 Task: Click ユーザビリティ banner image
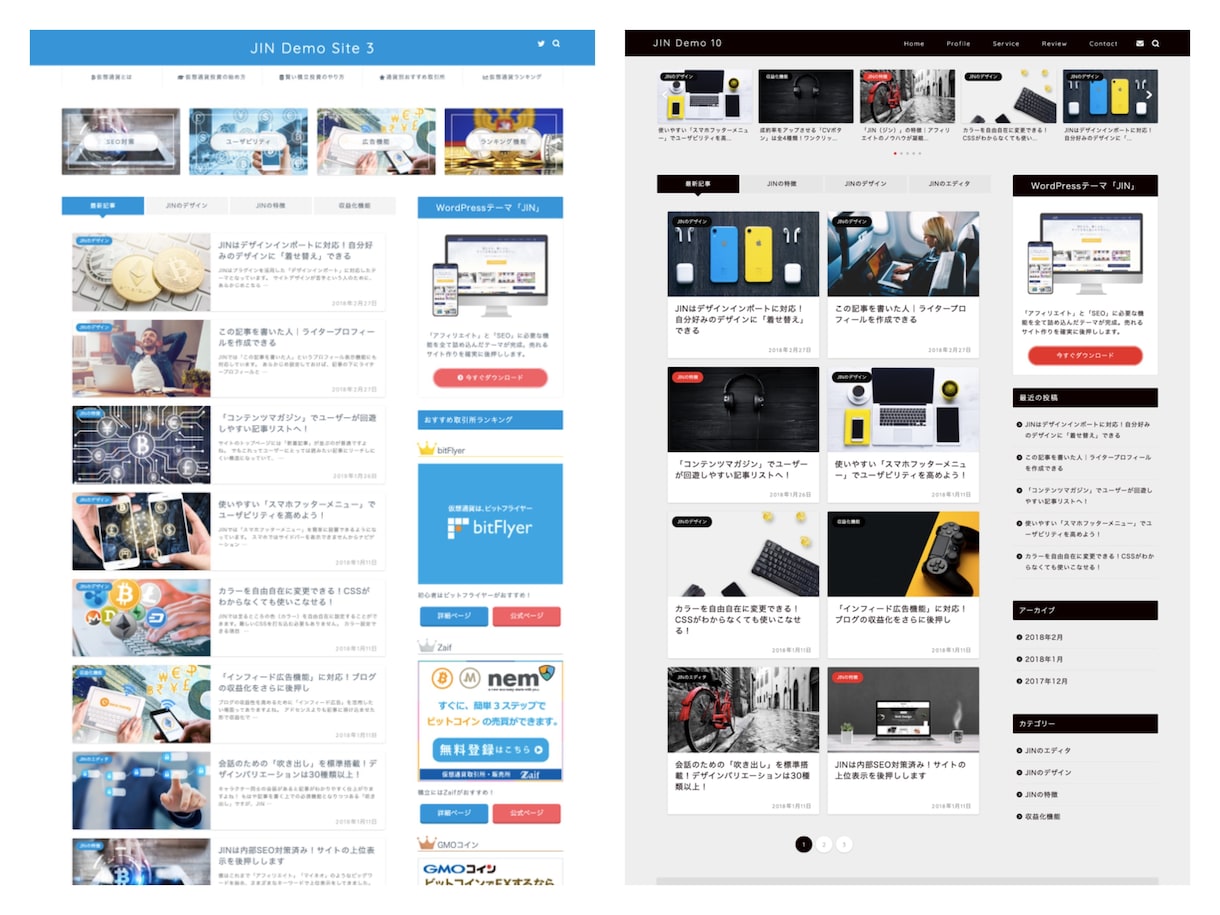(249, 142)
